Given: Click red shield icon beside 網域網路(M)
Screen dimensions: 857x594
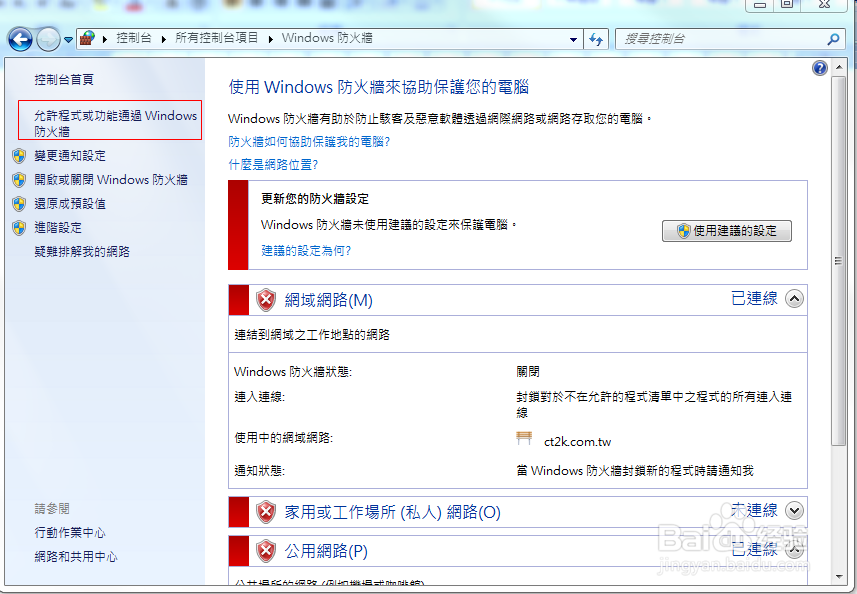Looking at the screenshot, I should [266, 300].
